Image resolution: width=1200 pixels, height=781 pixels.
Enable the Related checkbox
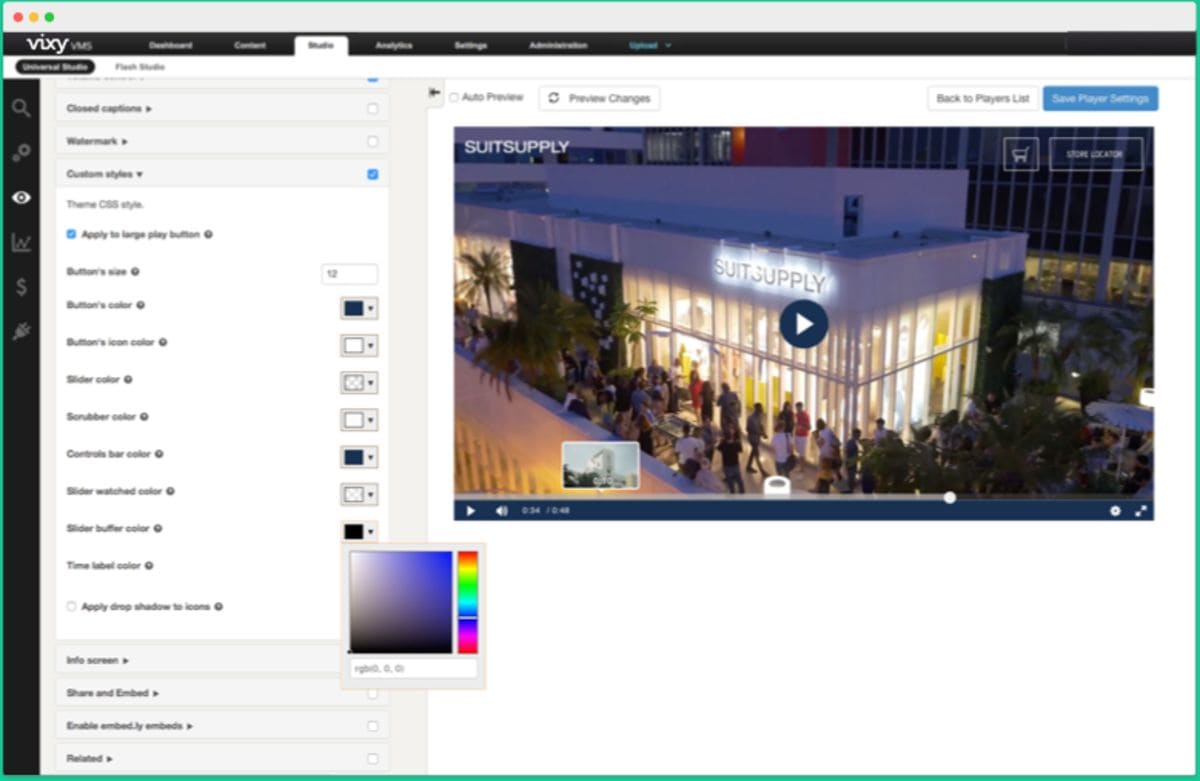(373, 758)
